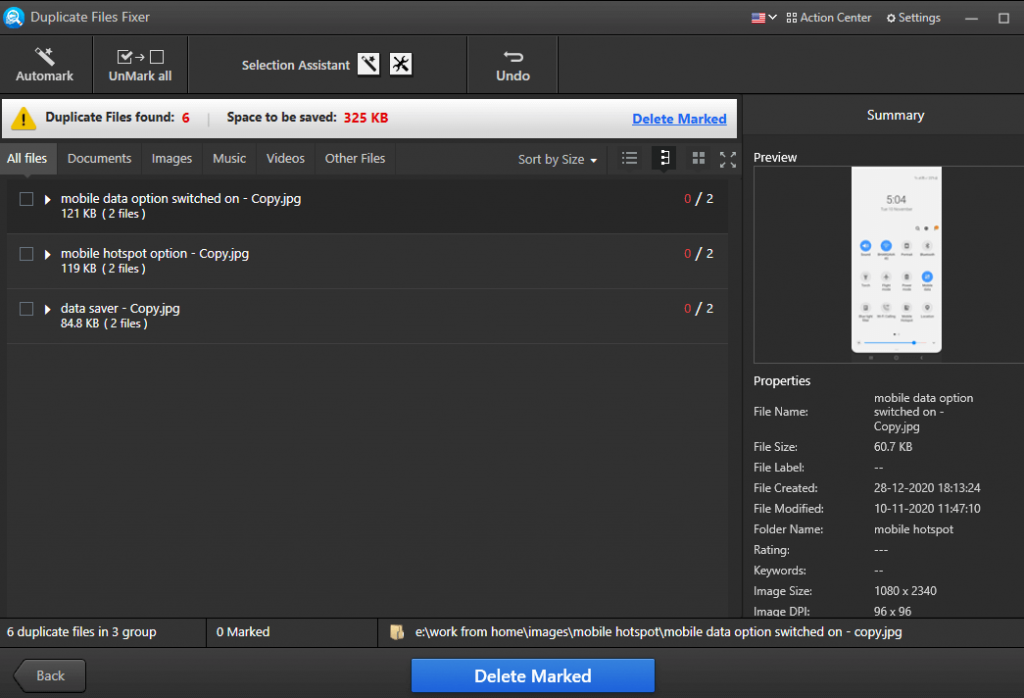The image size is (1024, 698).
Task: Expand mobile data option switched on group
Action: pos(47,200)
